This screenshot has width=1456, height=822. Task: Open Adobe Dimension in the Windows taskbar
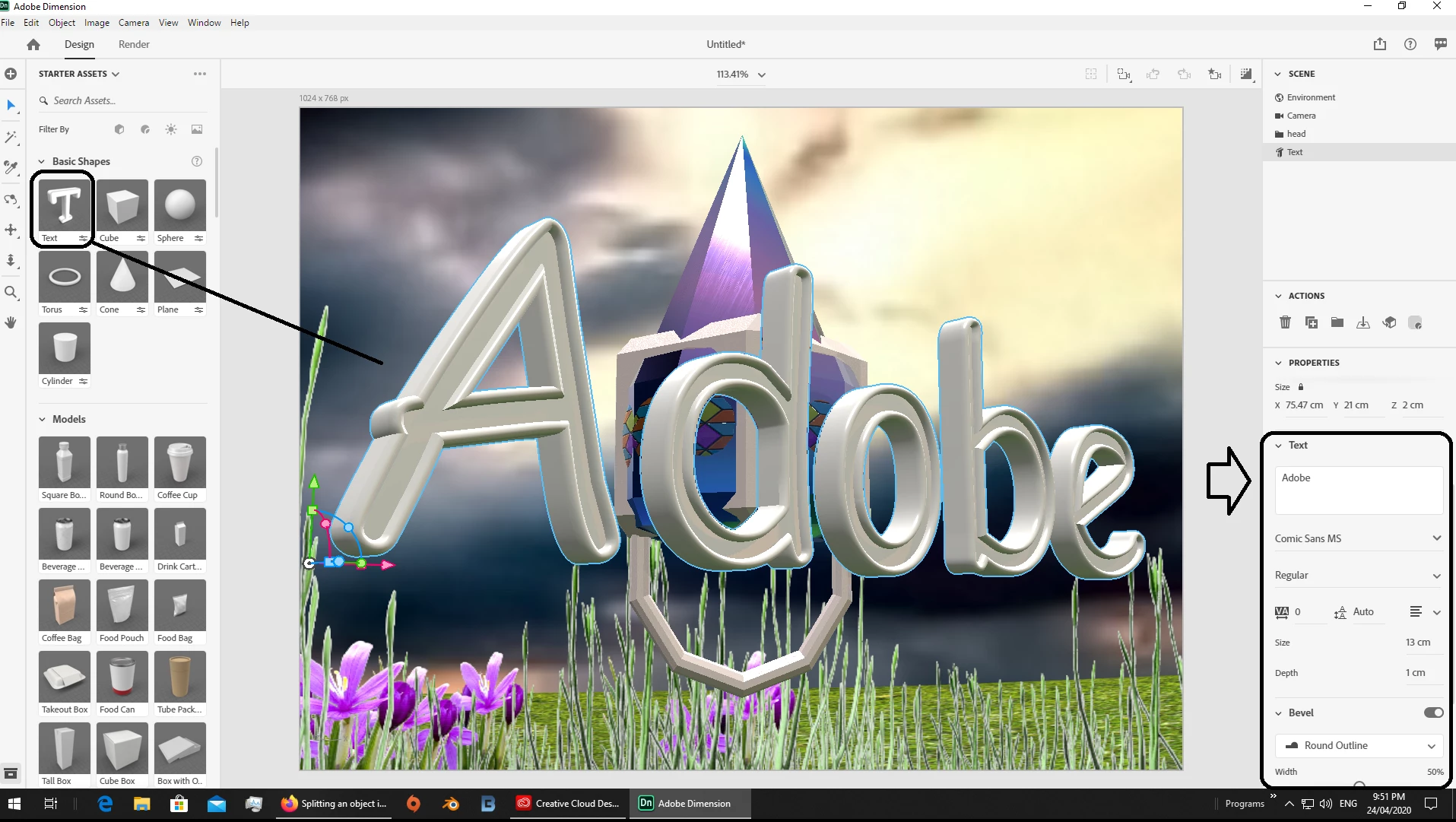pyautogui.click(x=690, y=804)
